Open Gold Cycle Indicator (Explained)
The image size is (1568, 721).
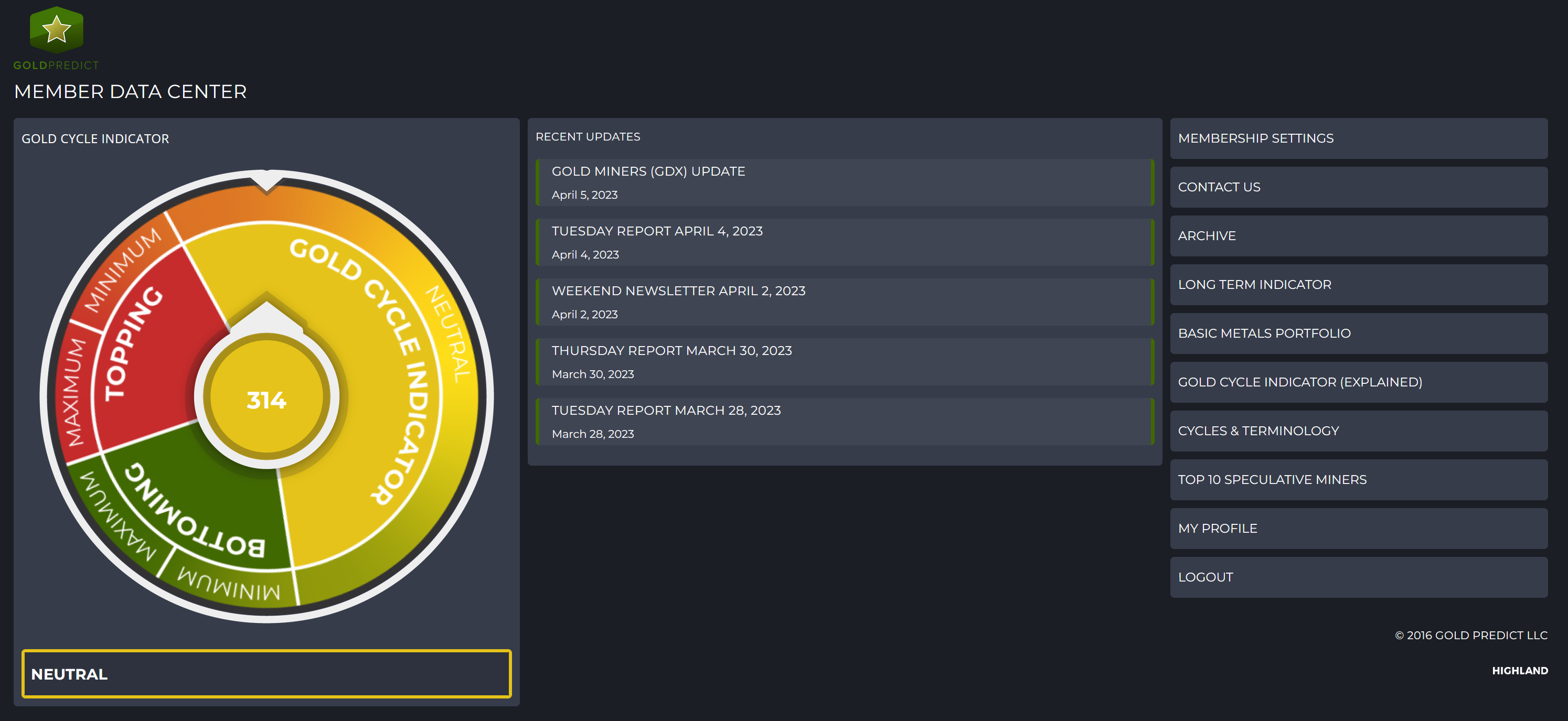(x=1299, y=382)
